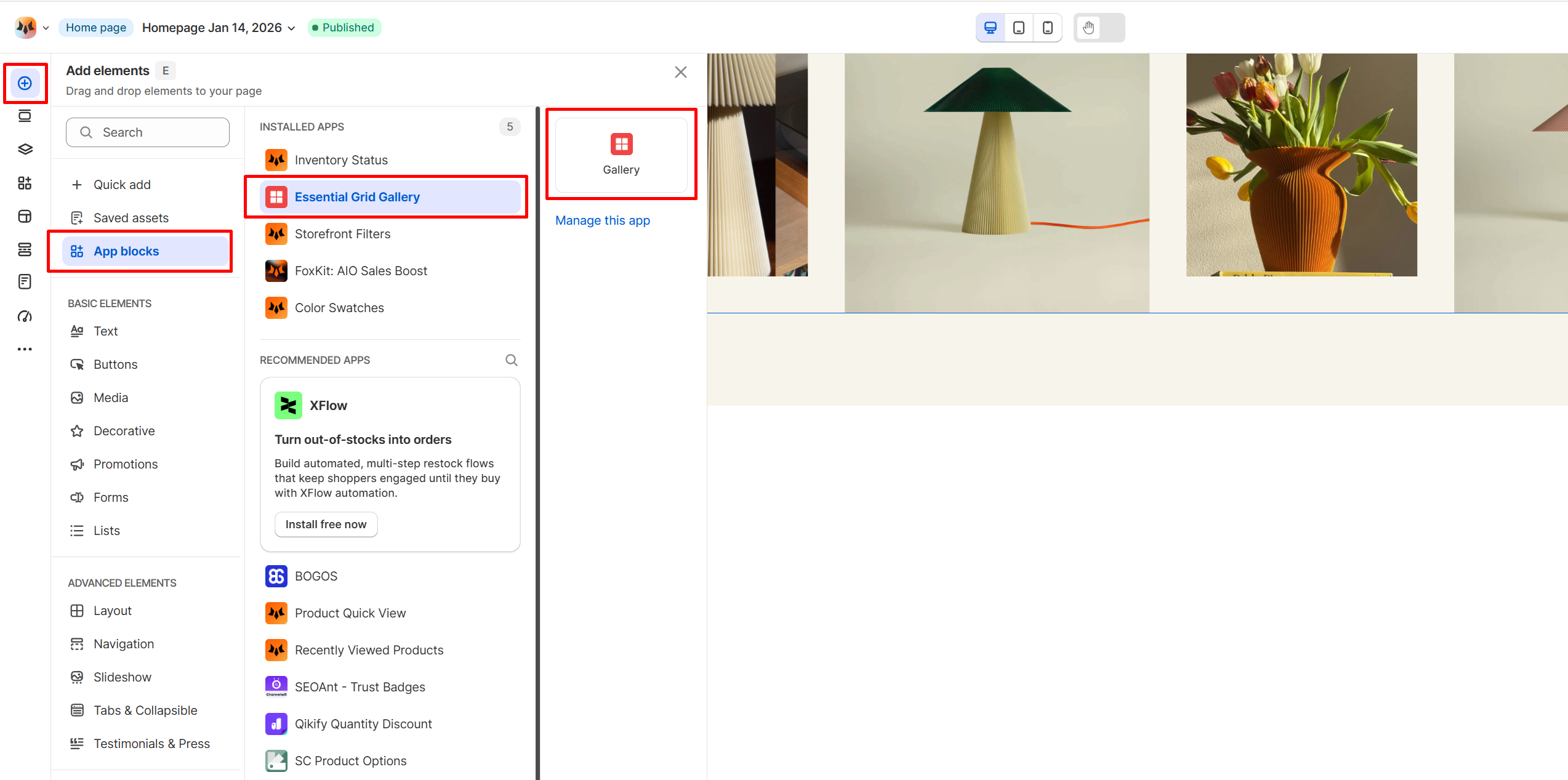Image resolution: width=1568 pixels, height=780 pixels.
Task: Click the Add elements plus icon
Action: tap(25, 83)
